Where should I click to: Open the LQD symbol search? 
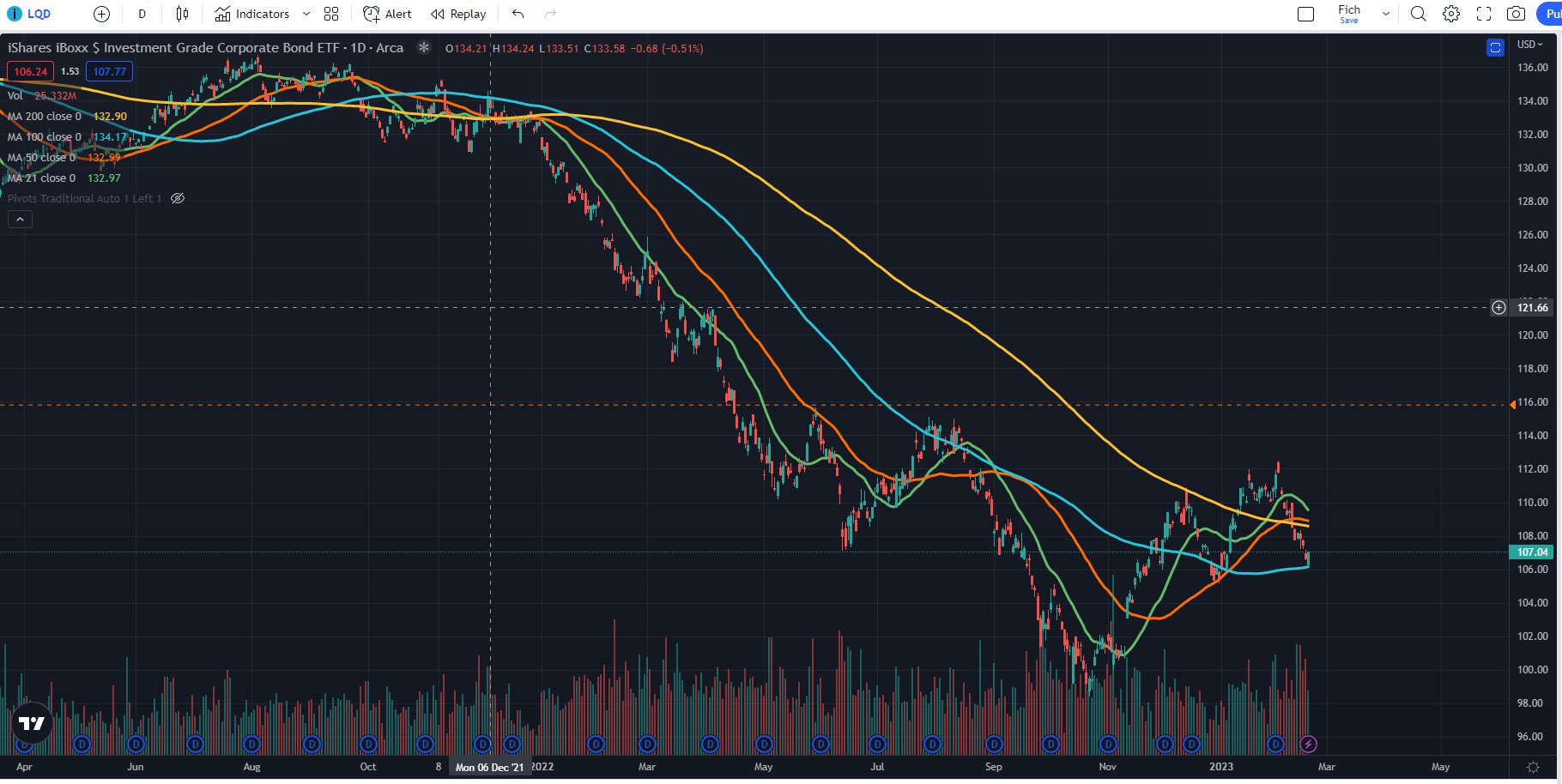coord(39,14)
